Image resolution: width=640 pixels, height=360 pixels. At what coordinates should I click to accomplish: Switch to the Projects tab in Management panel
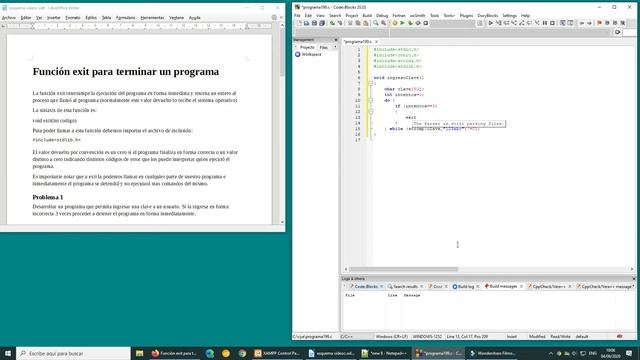(307, 47)
